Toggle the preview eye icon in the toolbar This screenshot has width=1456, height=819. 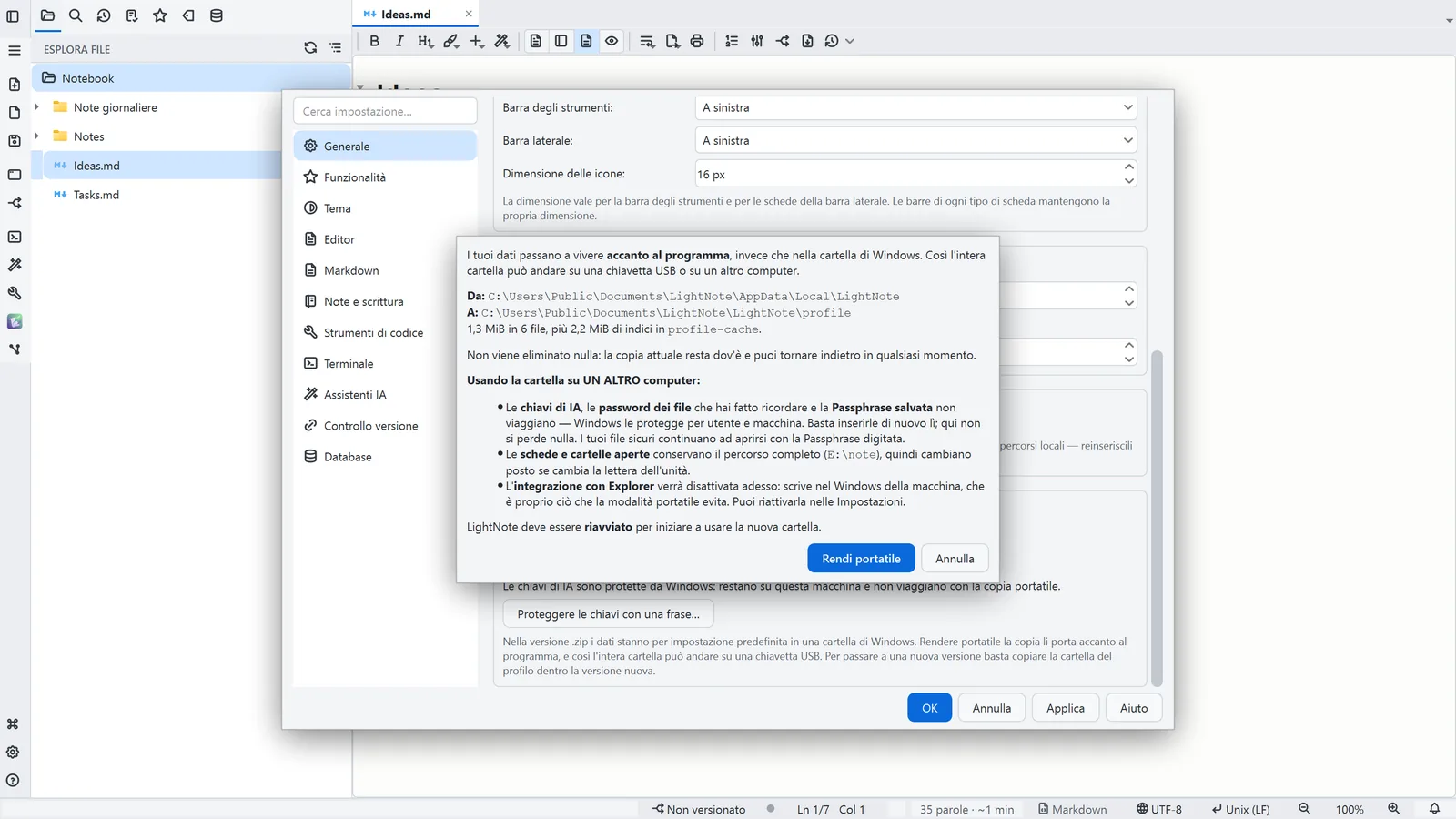click(x=612, y=41)
